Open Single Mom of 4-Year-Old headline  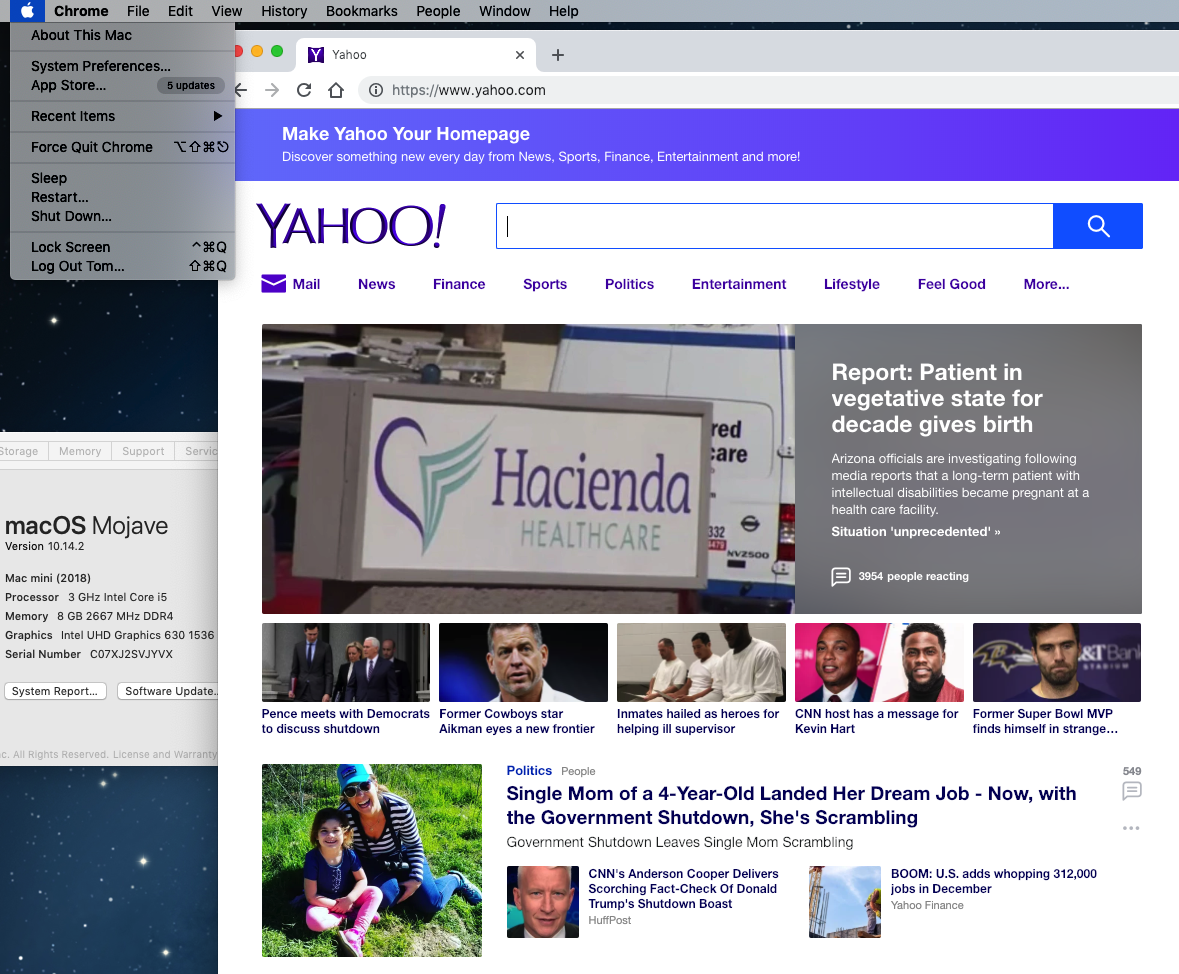pyautogui.click(x=791, y=806)
